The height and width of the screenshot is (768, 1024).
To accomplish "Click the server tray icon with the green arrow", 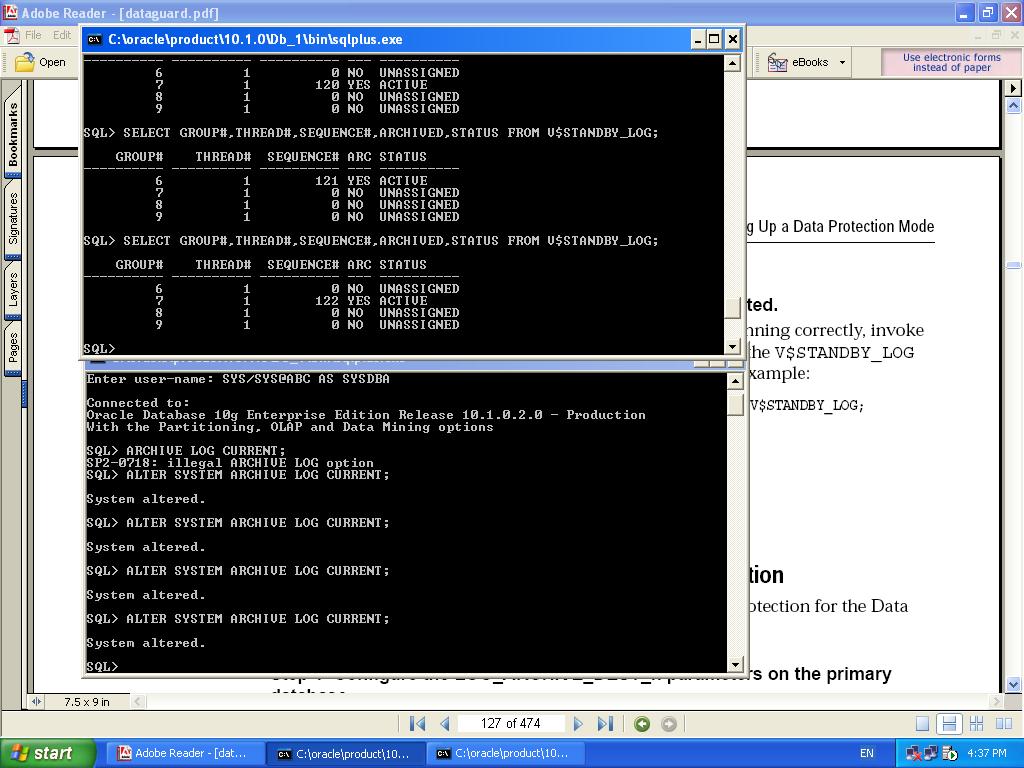I will click(x=949, y=754).
